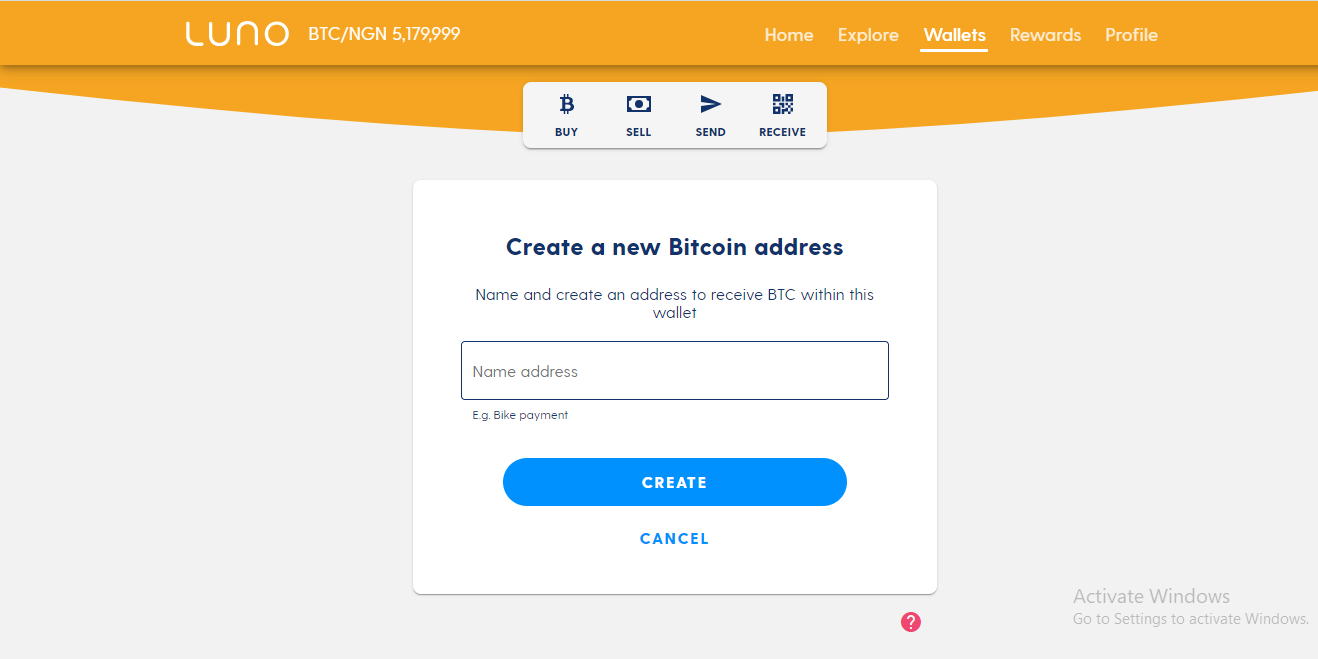This screenshot has height=659, width=1318.
Task: Focus the Name address input field
Action: 675,371
